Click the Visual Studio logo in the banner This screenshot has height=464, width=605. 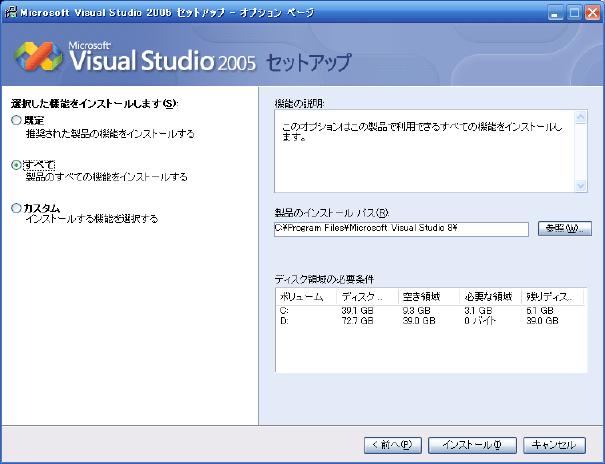(39, 56)
